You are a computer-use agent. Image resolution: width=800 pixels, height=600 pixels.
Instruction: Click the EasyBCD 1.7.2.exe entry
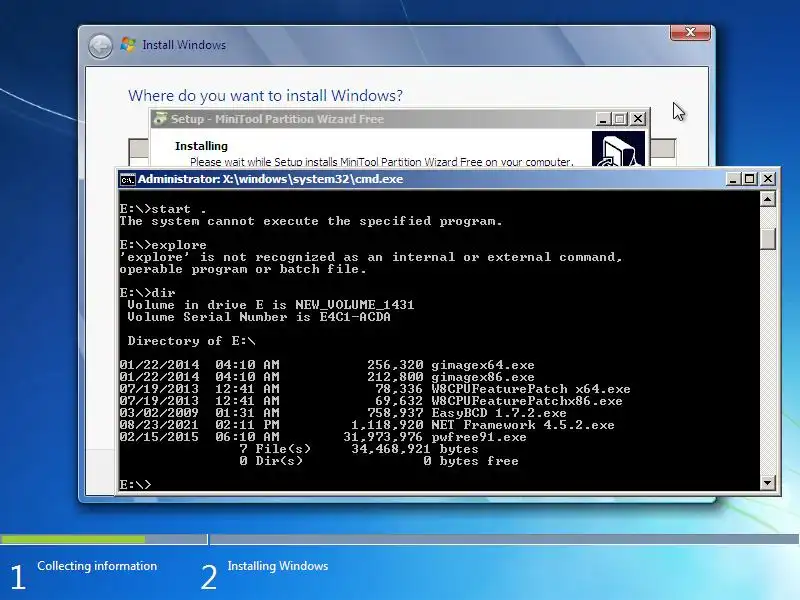(x=498, y=413)
